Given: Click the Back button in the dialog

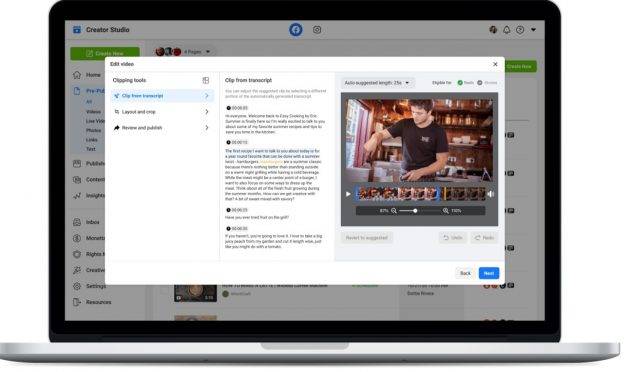Looking at the screenshot, I should point(465,273).
